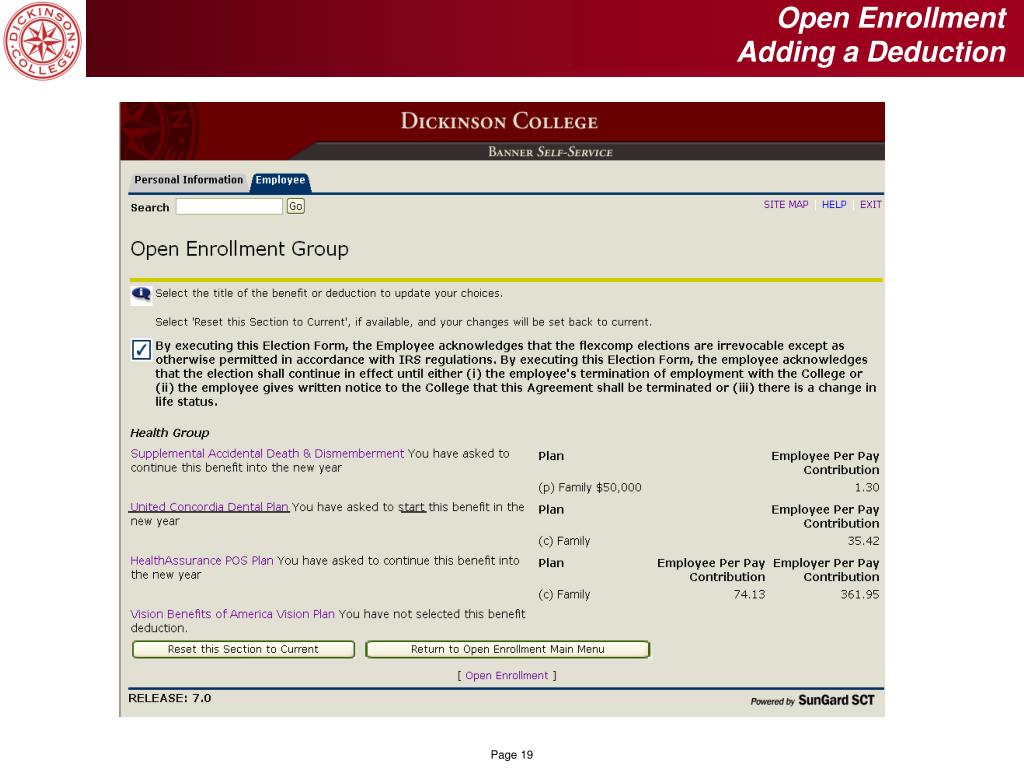Click the 361.95 employer contribution value
This screenshot has height=768, width=1024.
[x=859, y=594]
